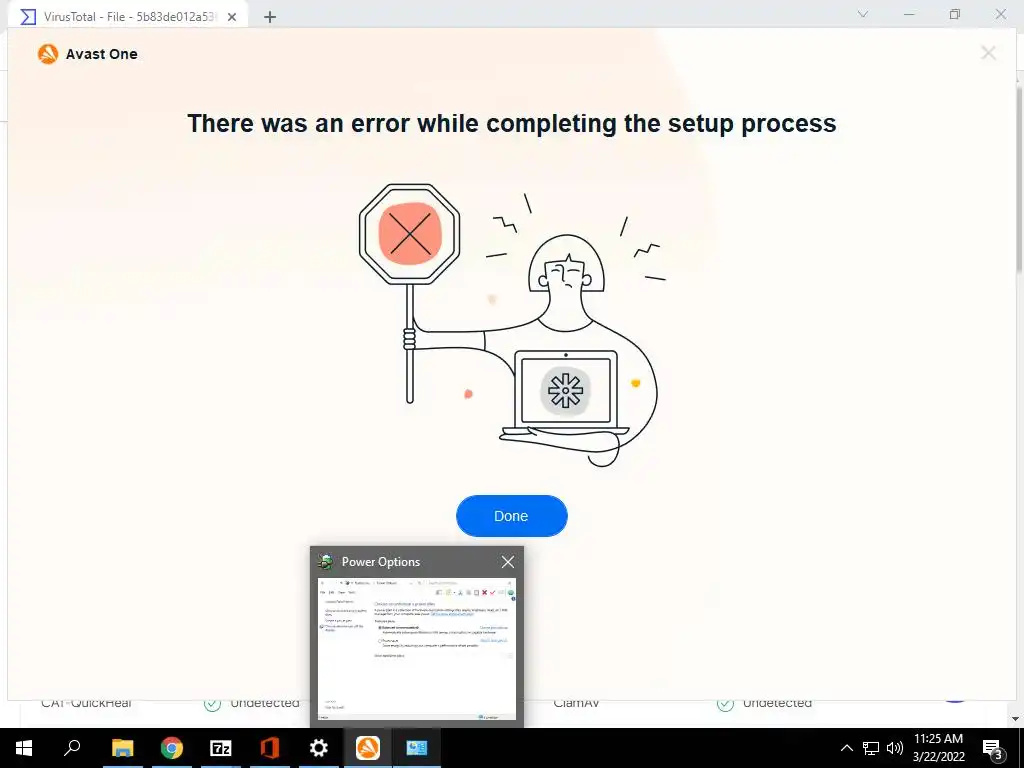
Task: Open Settings gear in the taskbar
Action: 319,748
